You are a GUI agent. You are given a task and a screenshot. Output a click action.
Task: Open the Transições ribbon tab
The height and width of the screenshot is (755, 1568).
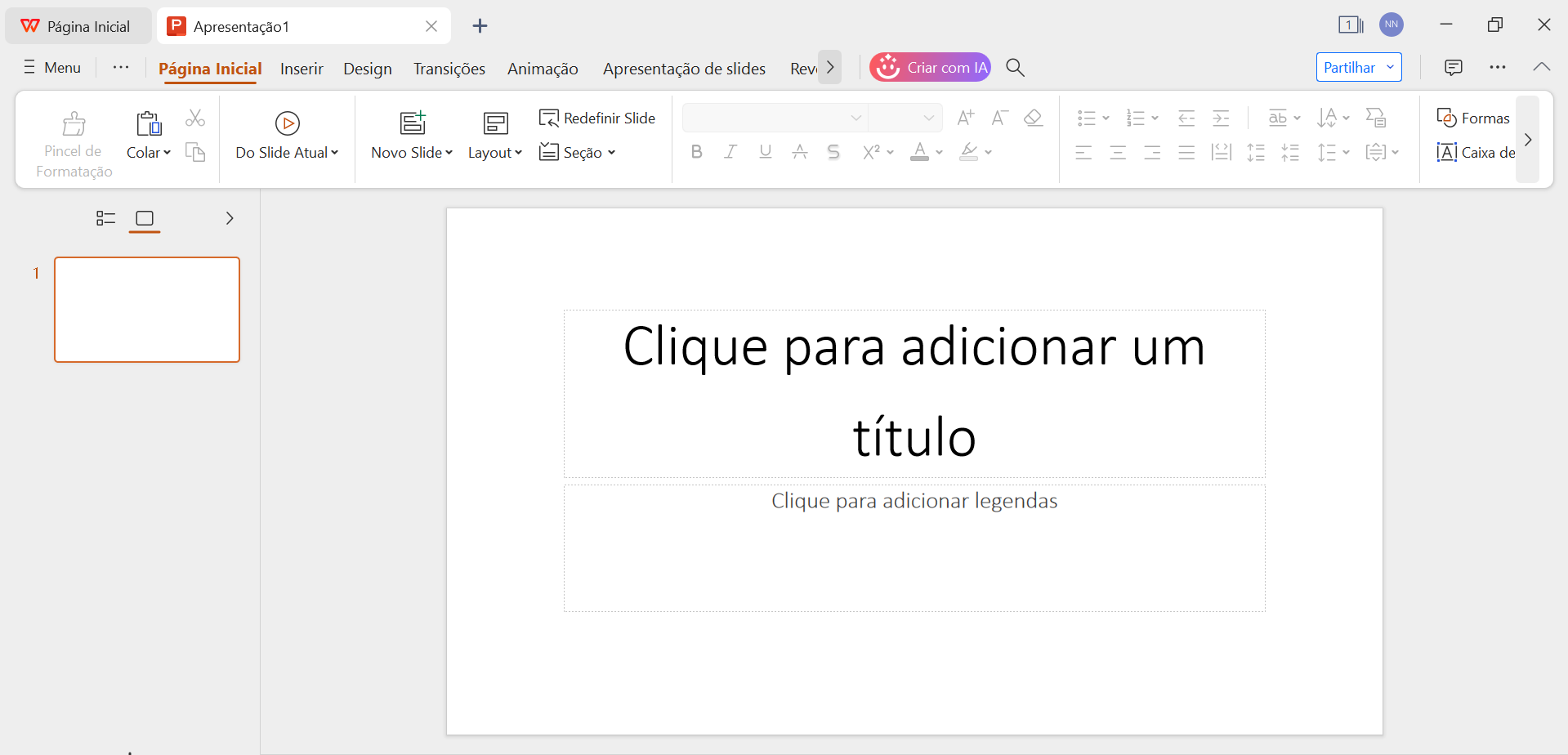[x=449, y=69]
